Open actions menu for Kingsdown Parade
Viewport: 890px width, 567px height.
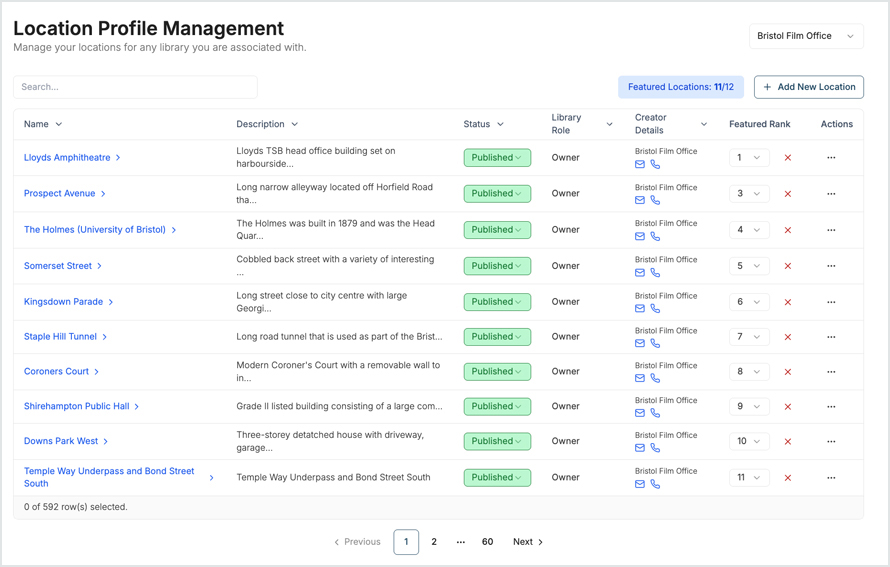coord(831,302)
